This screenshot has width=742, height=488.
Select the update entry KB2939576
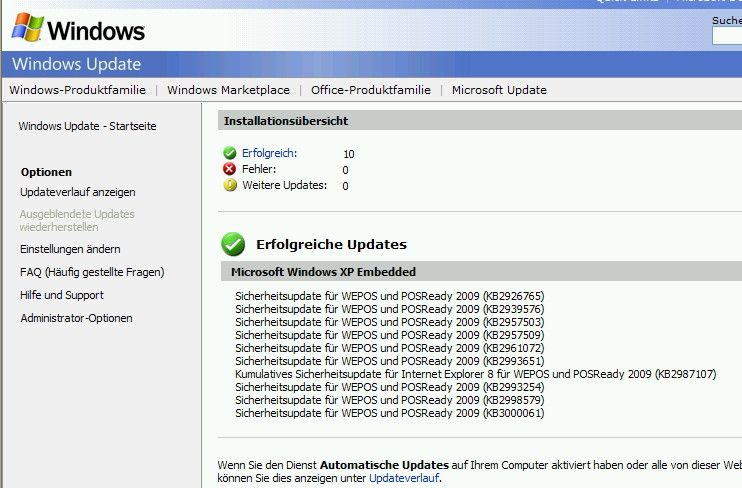(x=389, y=309)
